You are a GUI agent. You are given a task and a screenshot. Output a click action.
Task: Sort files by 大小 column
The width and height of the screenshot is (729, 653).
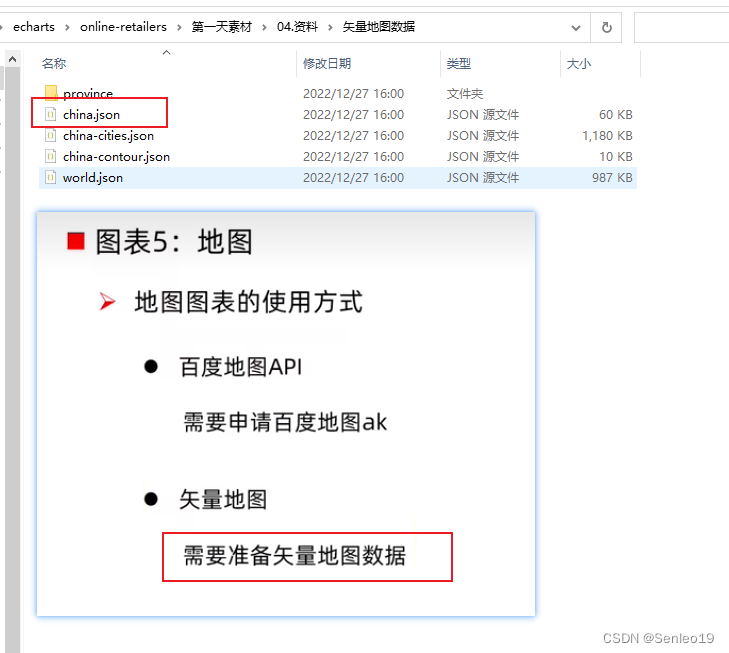(578, 63)
